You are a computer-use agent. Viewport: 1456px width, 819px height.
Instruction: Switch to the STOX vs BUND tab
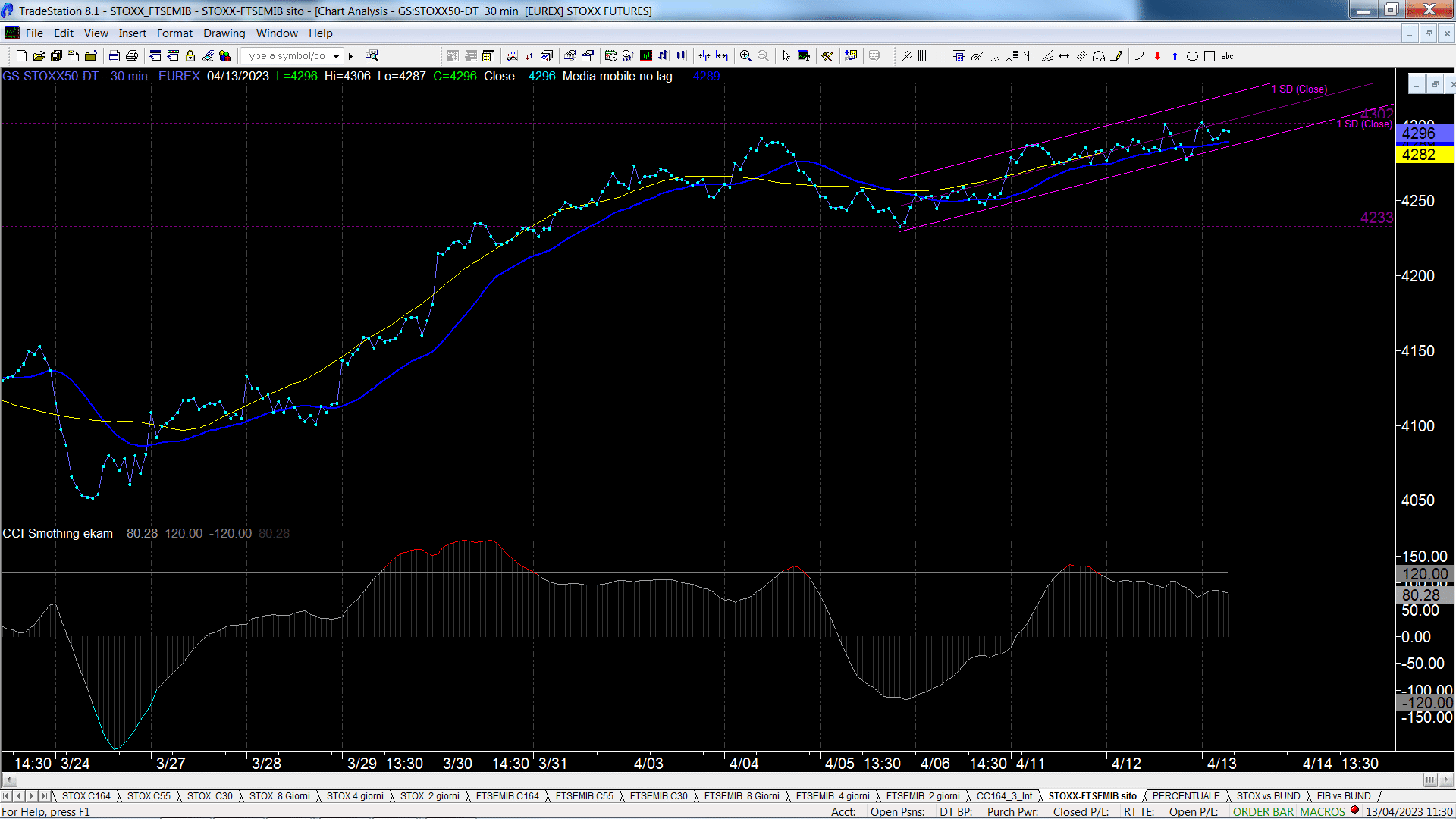click(x=1268, y=795)
